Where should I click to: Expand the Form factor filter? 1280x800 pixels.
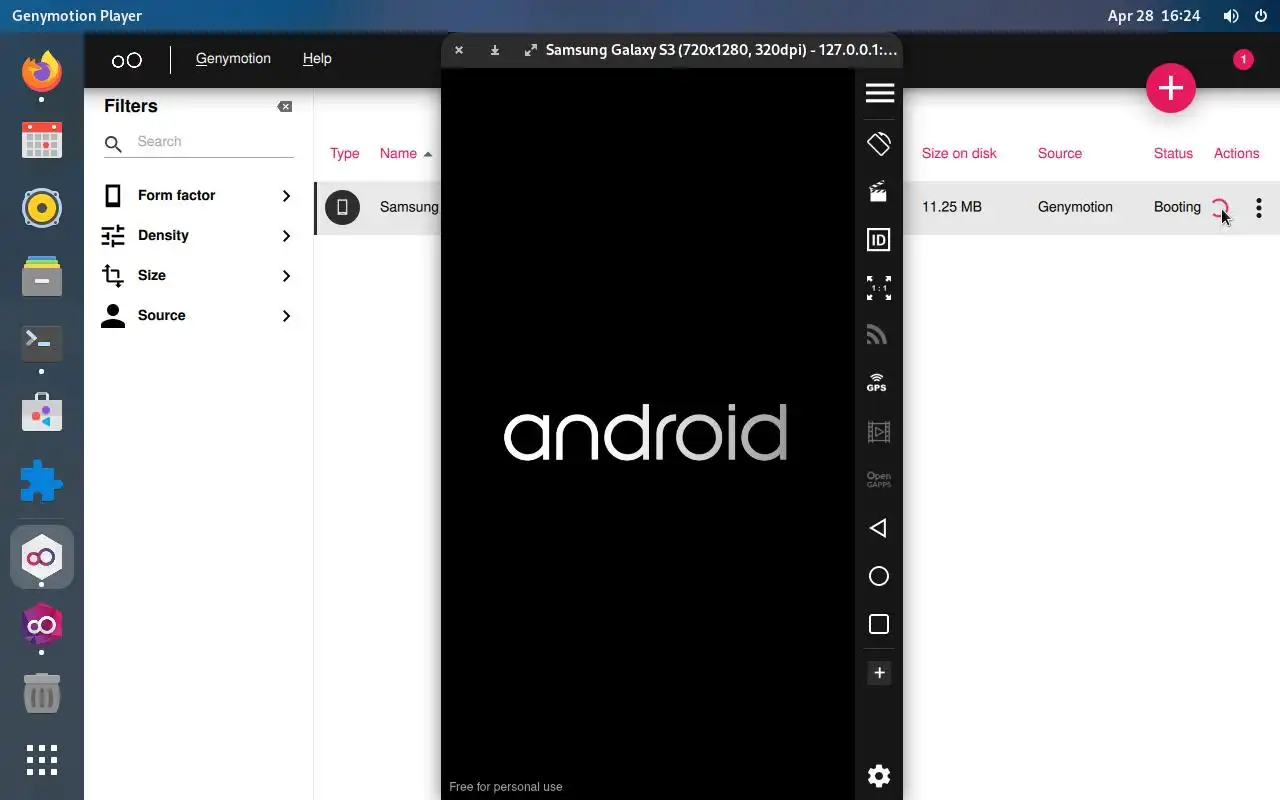pyautogui.click(x=199, y=196)
